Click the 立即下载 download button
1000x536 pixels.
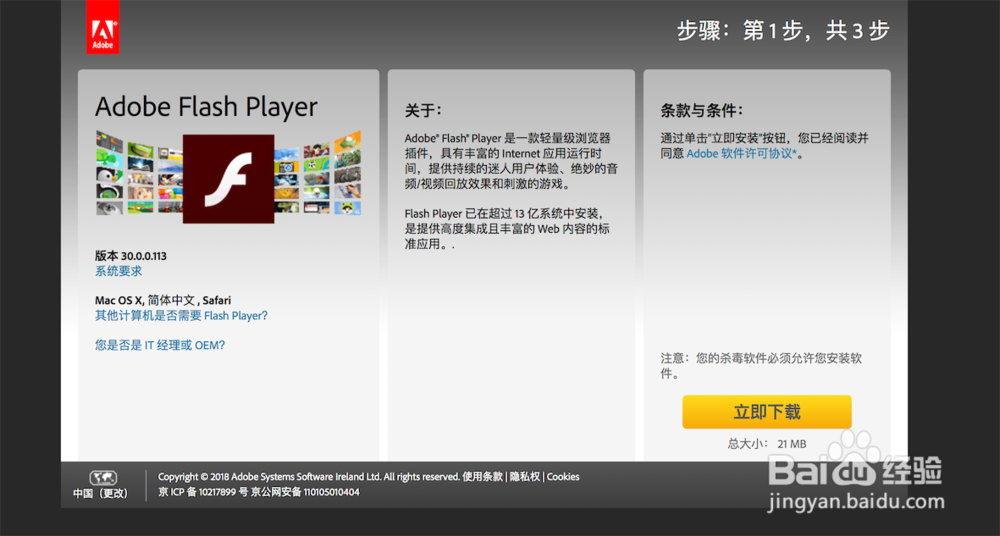coord(767,412)
